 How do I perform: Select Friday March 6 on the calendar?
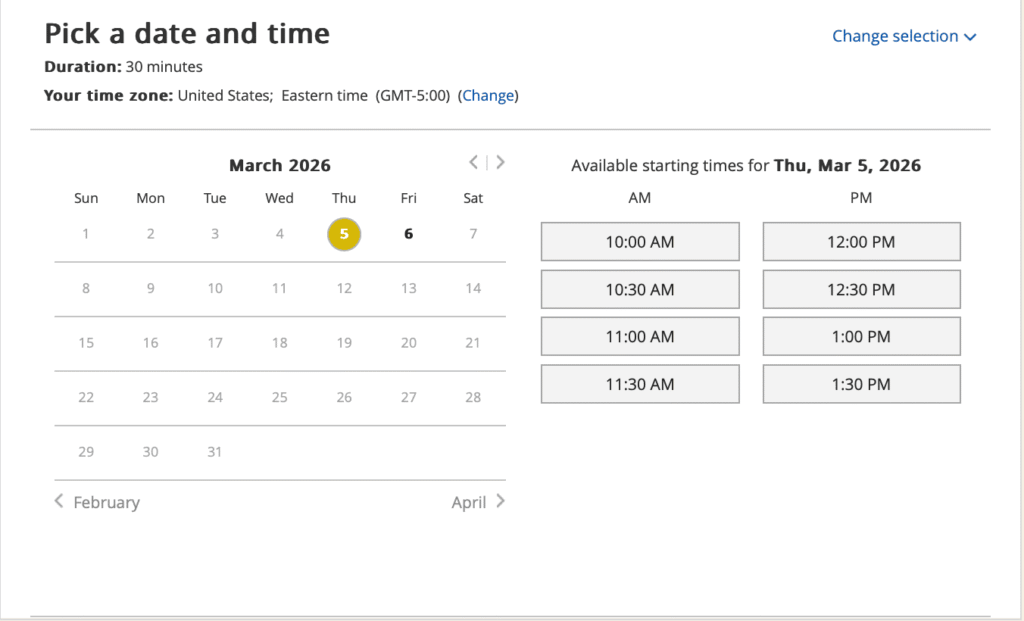(408, 234)
